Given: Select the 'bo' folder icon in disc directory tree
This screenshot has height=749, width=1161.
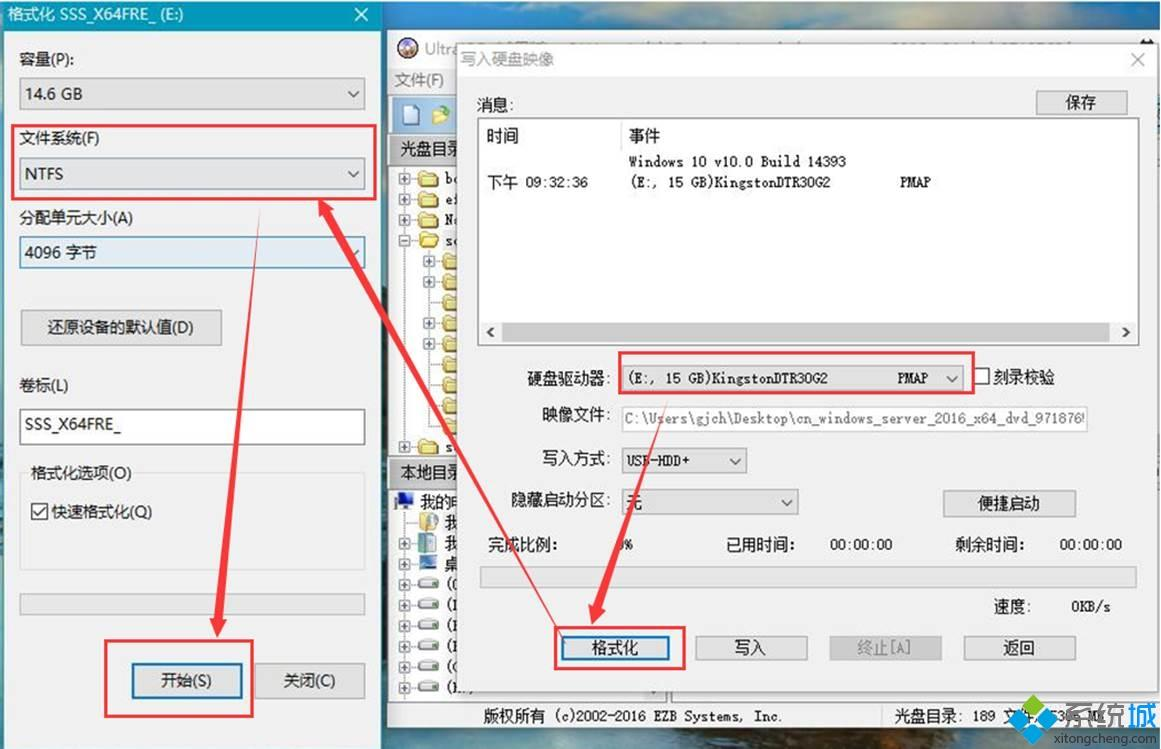Looking at the screenshot, I should pos(428,178).
